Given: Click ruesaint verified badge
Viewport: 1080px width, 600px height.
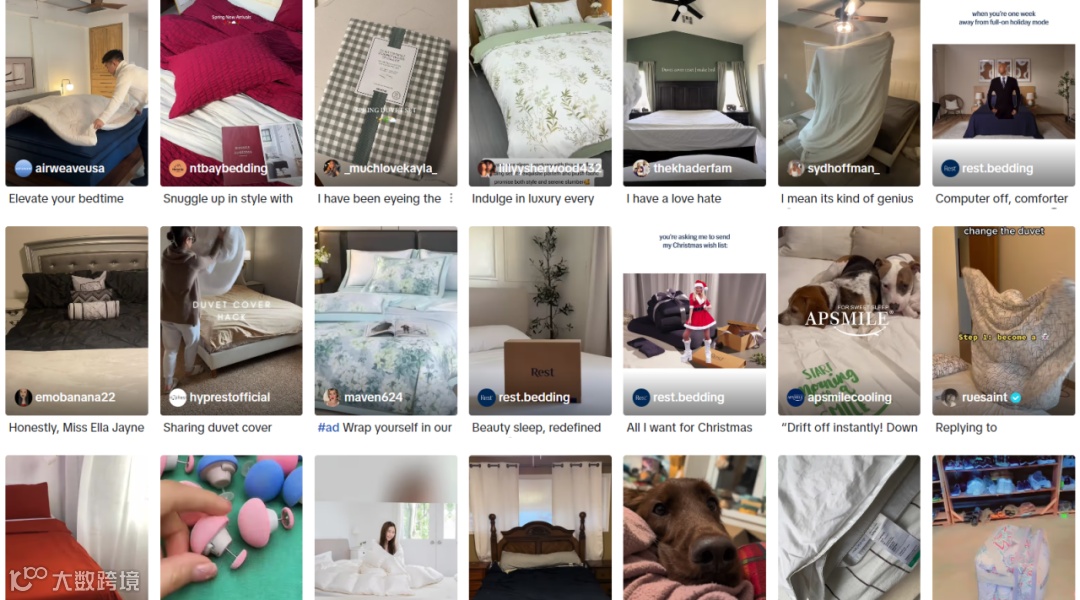Looking at the screenshot, I should coord(1016,397).
